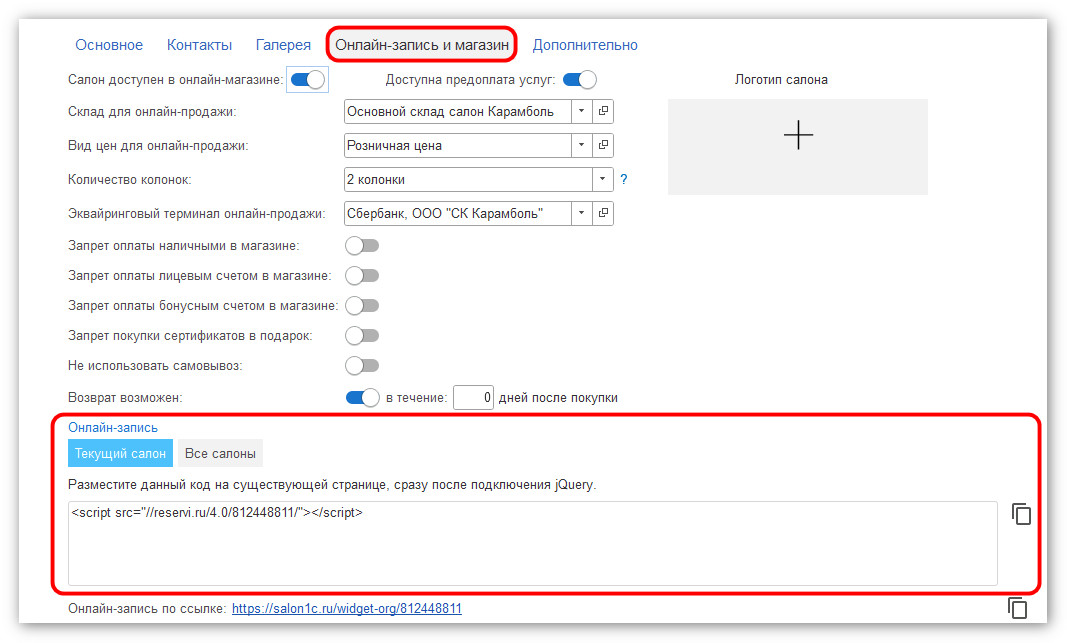
Task: Enable Запрет оплаты бонусным счетом
Action: click(362, 306)
